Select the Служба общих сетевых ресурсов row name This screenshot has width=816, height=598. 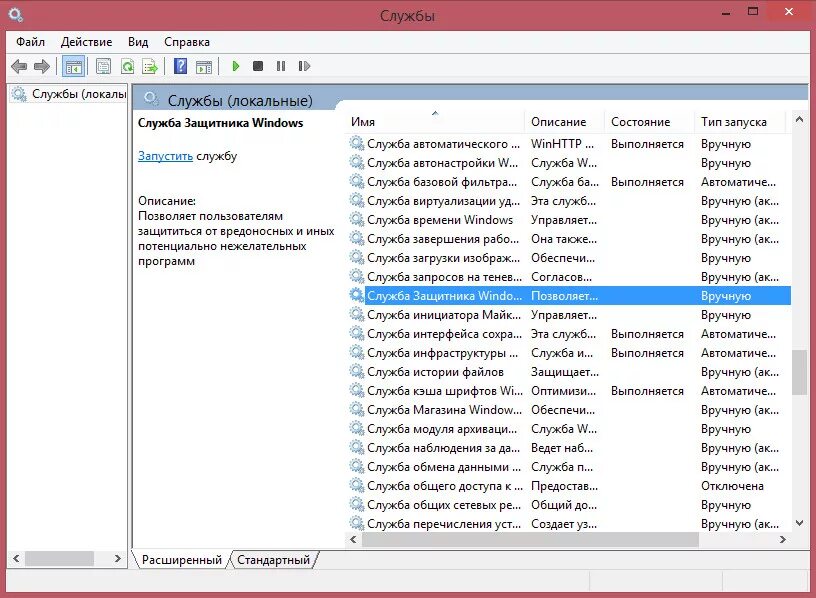tap(444, 505)
